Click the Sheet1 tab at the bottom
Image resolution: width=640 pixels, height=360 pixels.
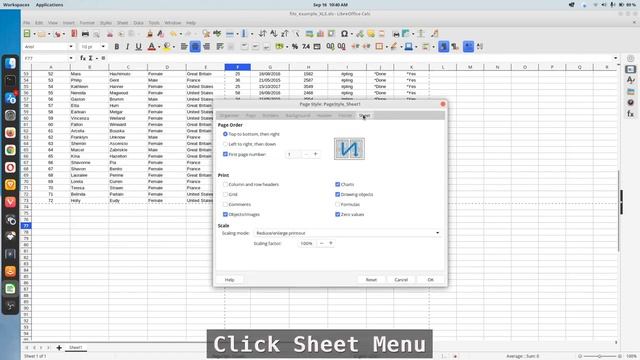pyautogui.click(x=76, y=347)
